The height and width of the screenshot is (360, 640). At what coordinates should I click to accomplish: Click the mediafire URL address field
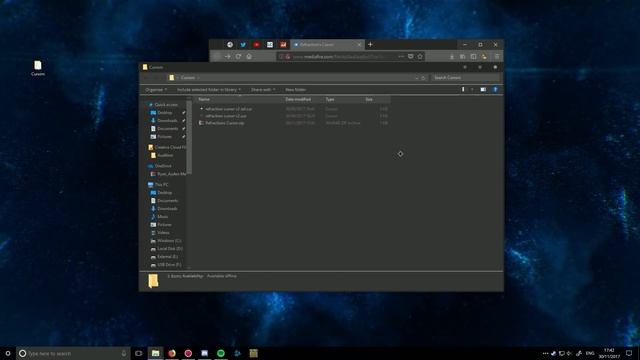339,56
